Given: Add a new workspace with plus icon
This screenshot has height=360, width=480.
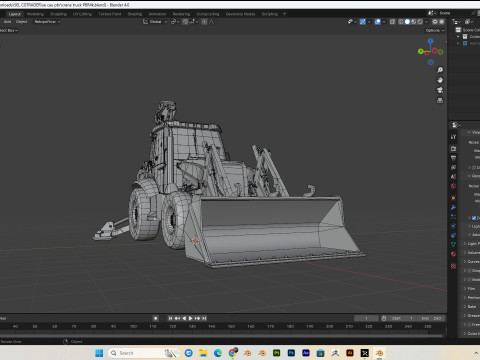Looking at the screenshot, I should tap(284, 14).
